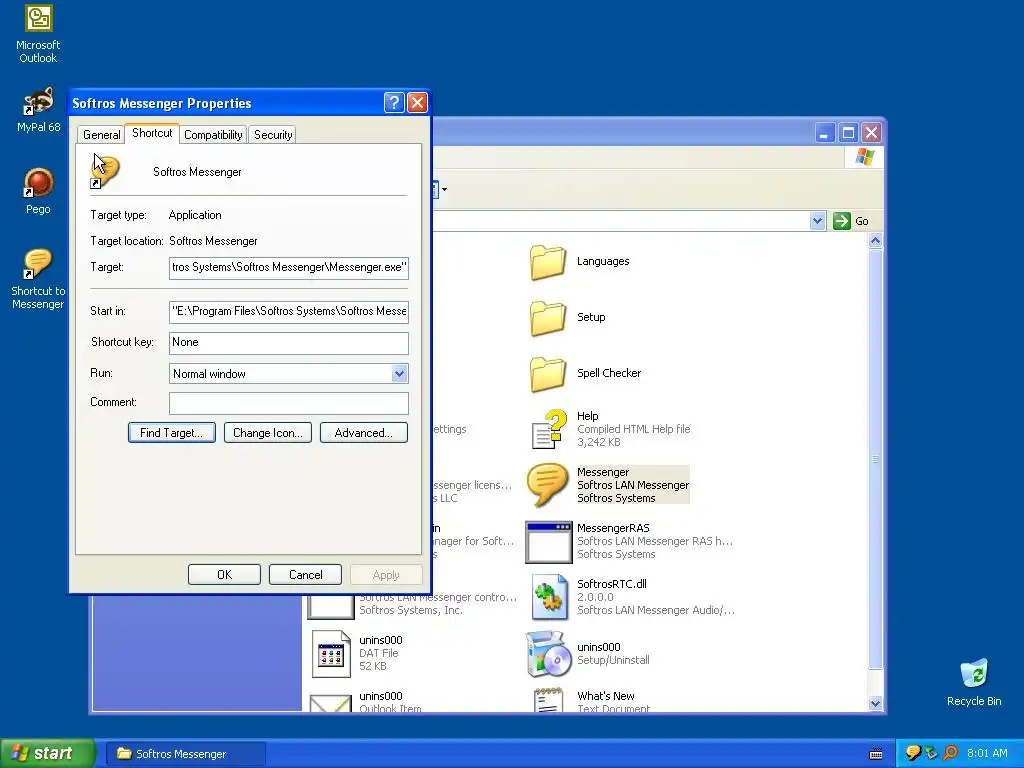Click the orange magnifier tray icon
This screenshot has width=1024, height=768.
950,754
